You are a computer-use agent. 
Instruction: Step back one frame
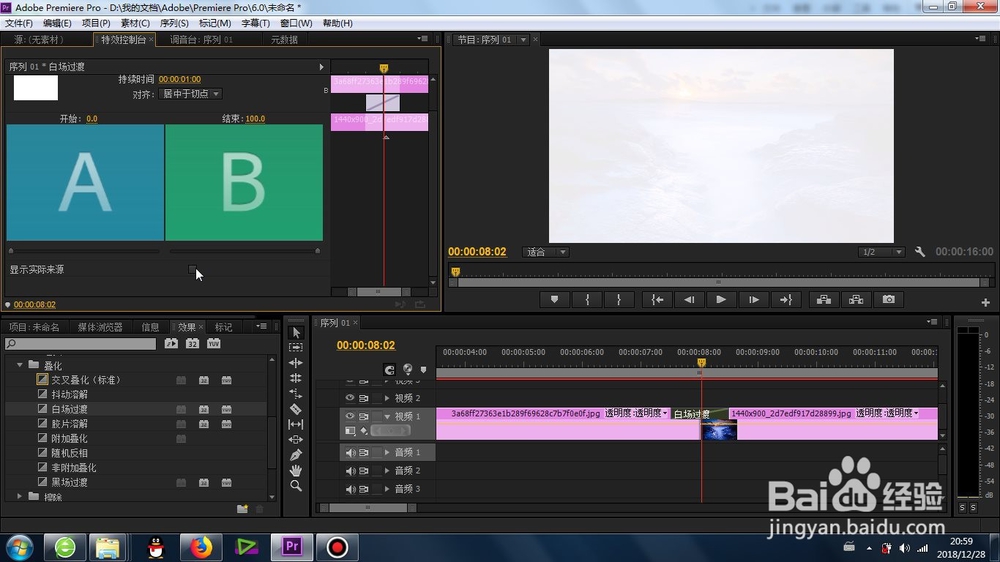(689, 300)
